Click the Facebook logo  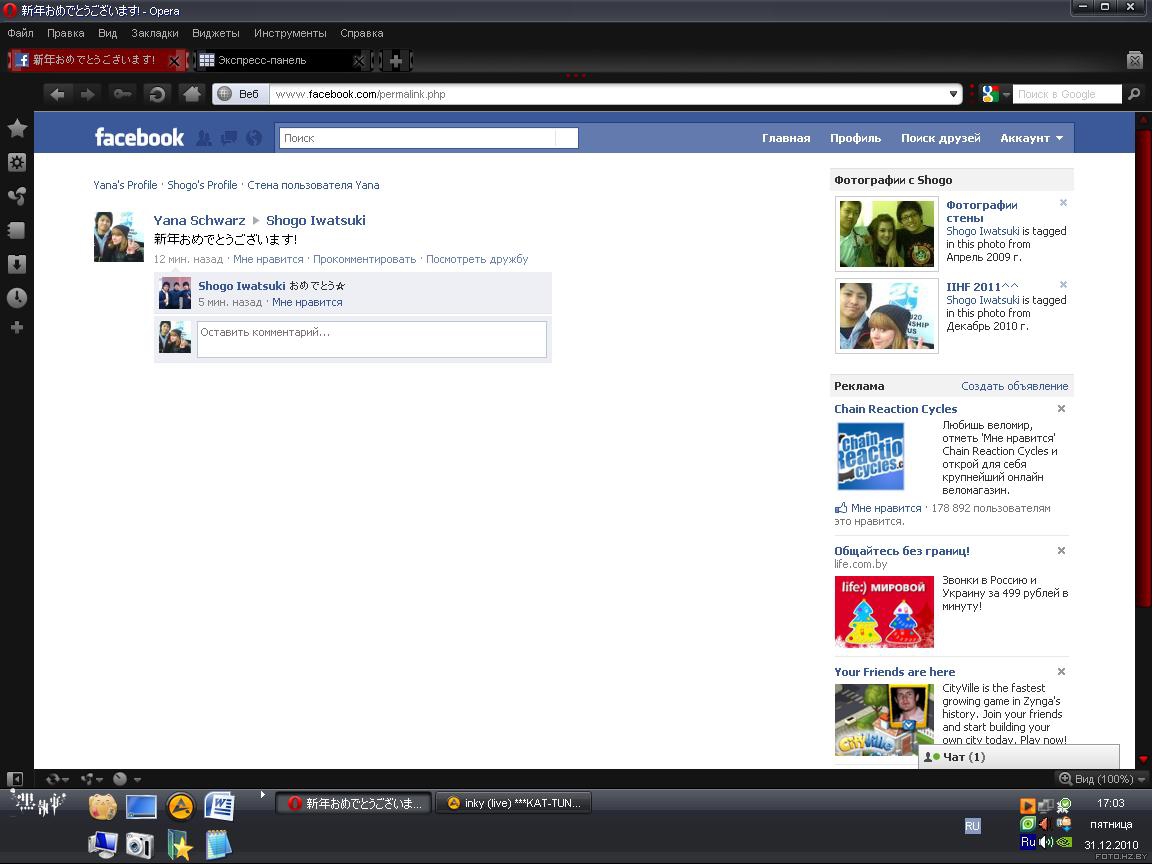(x=139, y=137)
